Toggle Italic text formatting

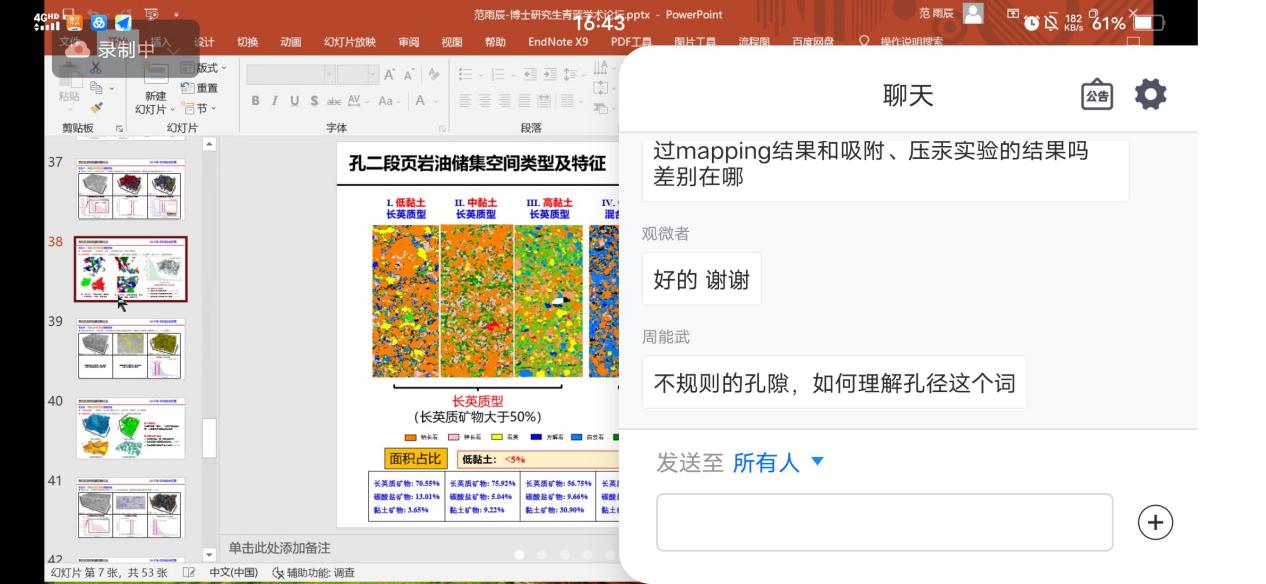coord(275,101)
